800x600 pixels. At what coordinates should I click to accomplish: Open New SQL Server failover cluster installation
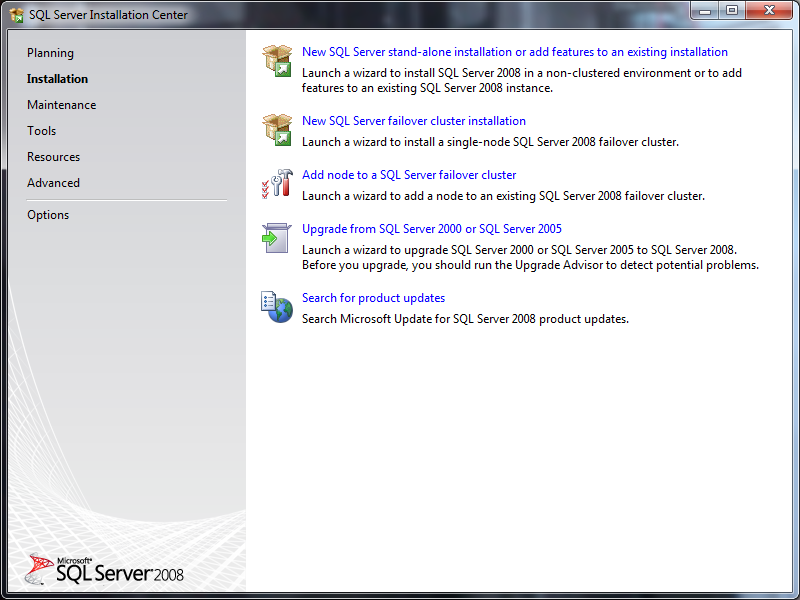(414, 121)
